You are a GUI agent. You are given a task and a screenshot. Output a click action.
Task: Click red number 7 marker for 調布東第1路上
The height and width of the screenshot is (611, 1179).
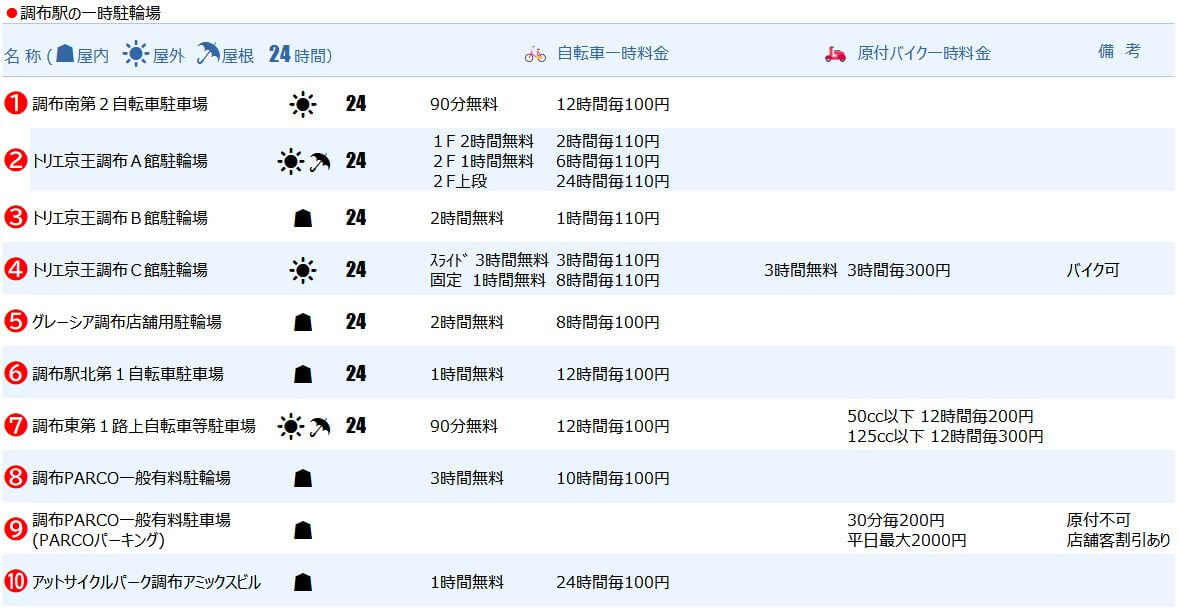[15, 425]
